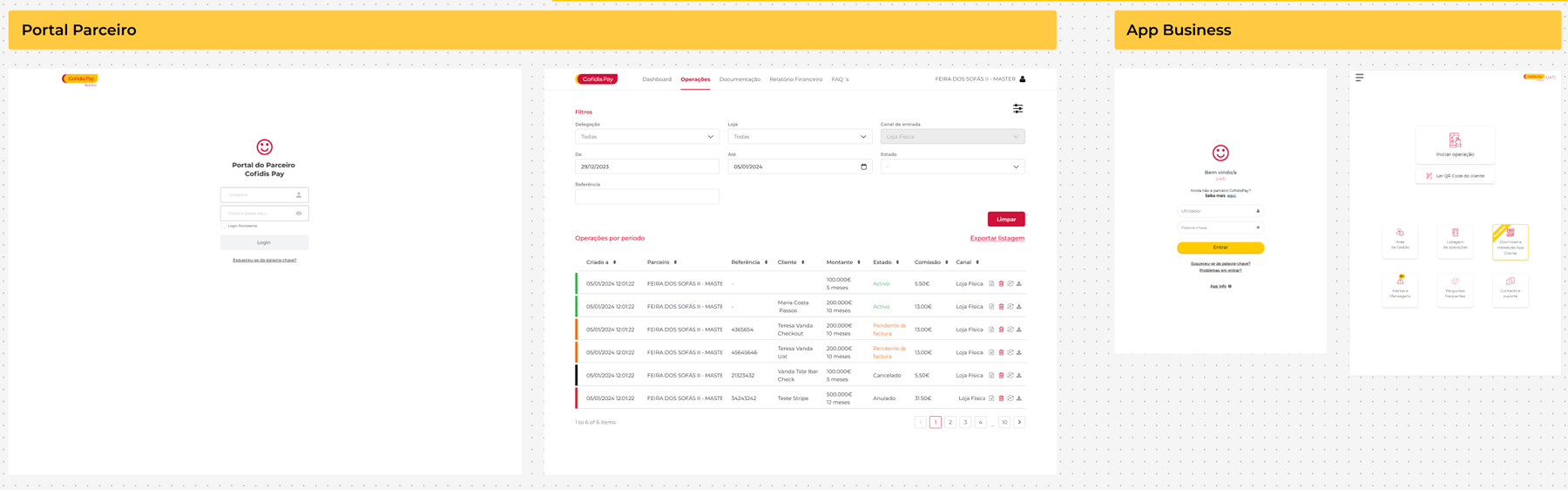This screenshot has width=1568, height=490.
Task: Open the Alertas e Mensagens tile
Action: (x=1400, y=289)
